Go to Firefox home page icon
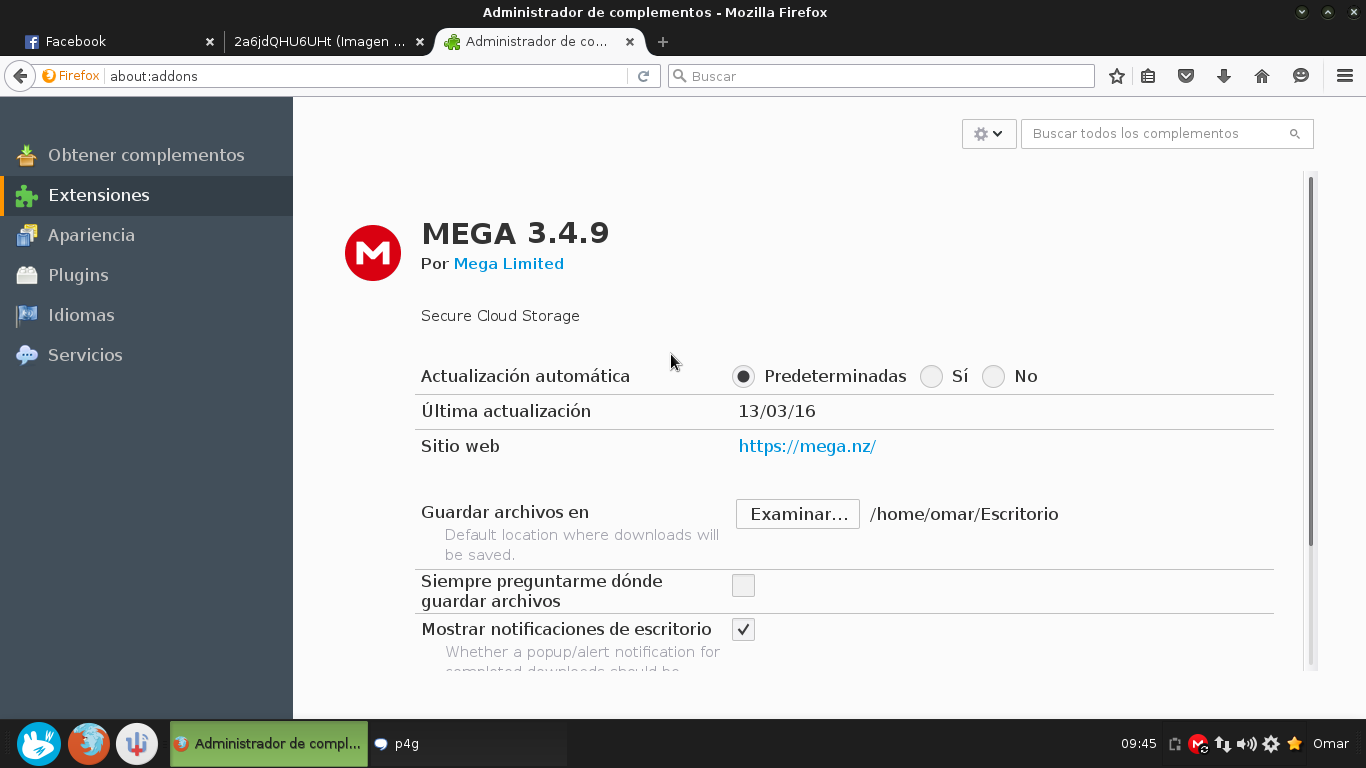The image size is (1366, 768). pyautogui.click(x=1262, y=76)
